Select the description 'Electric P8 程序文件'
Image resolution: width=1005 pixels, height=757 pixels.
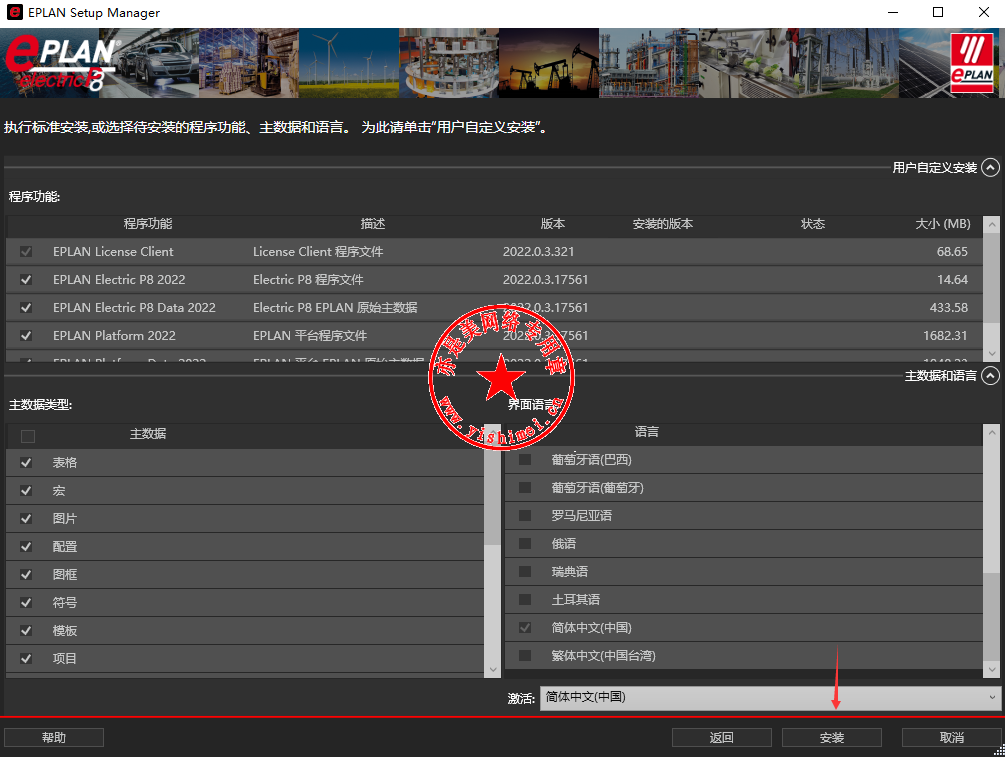tap(308, 279)
